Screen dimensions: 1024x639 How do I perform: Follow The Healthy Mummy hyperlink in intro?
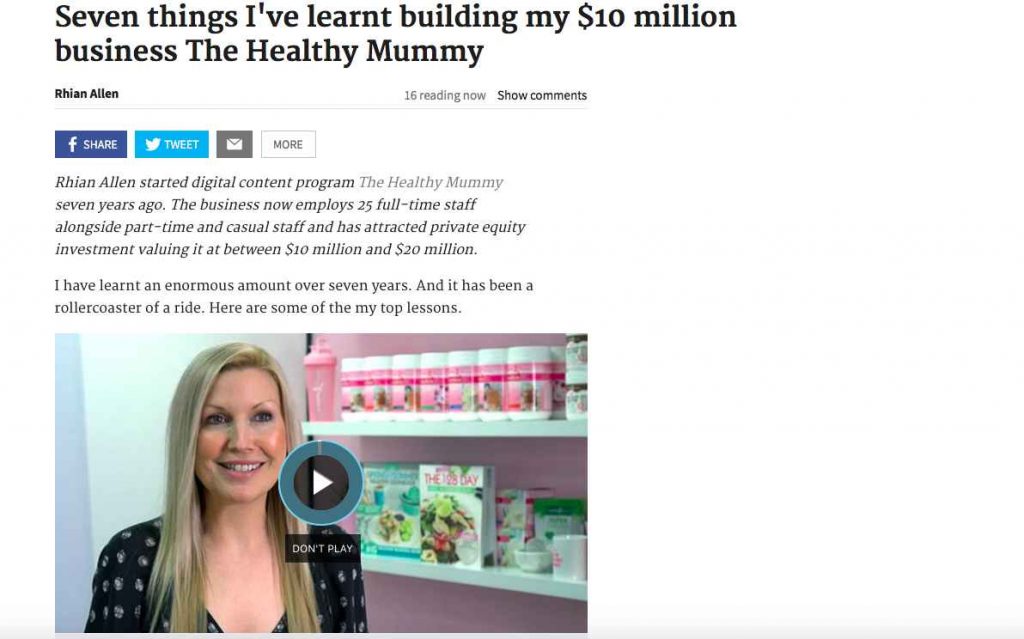[x=431, y=182]
